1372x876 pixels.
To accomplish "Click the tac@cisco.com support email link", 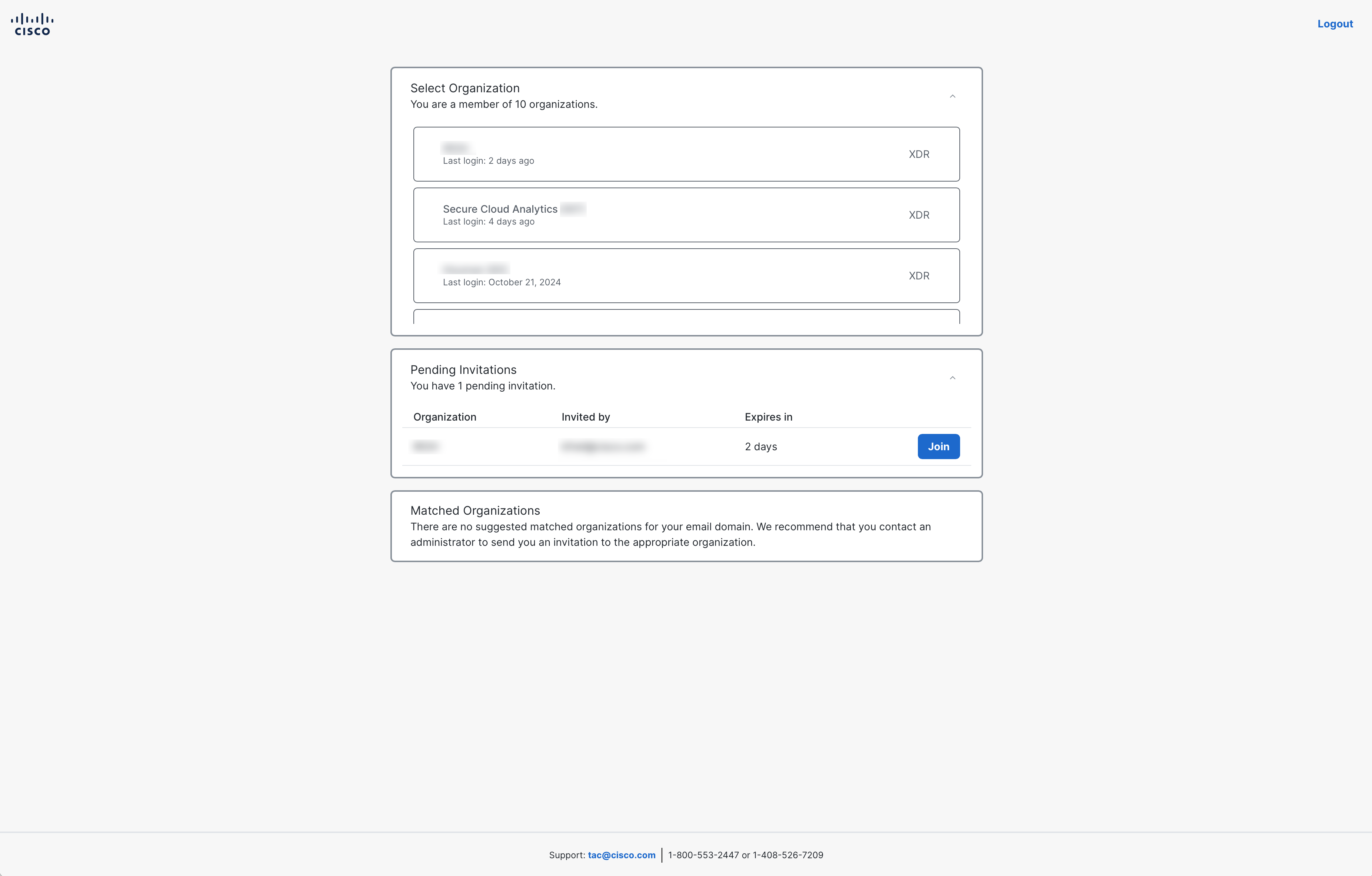I will click(x=621, y=855).
